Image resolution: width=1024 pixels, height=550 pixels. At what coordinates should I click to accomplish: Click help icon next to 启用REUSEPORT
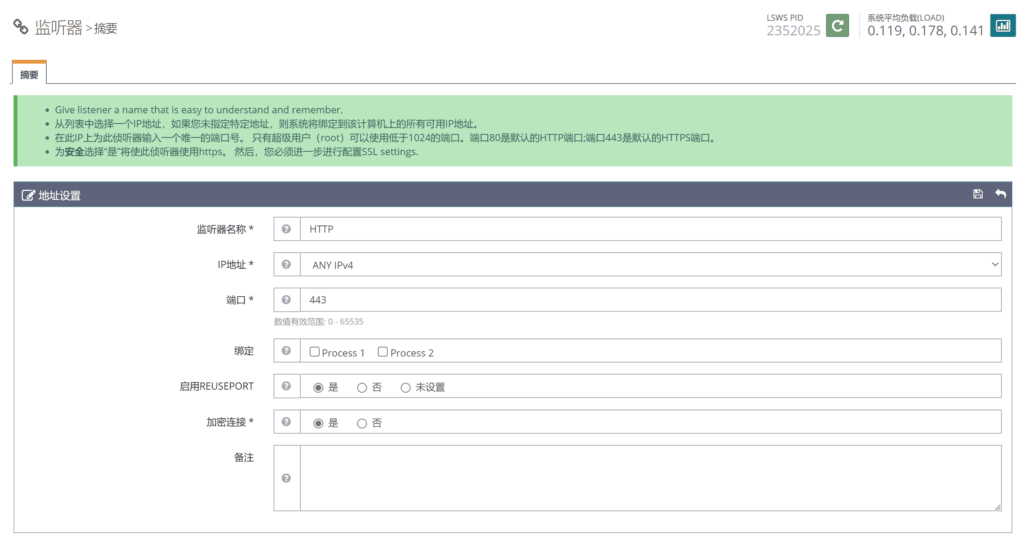(x=287, y=387)
